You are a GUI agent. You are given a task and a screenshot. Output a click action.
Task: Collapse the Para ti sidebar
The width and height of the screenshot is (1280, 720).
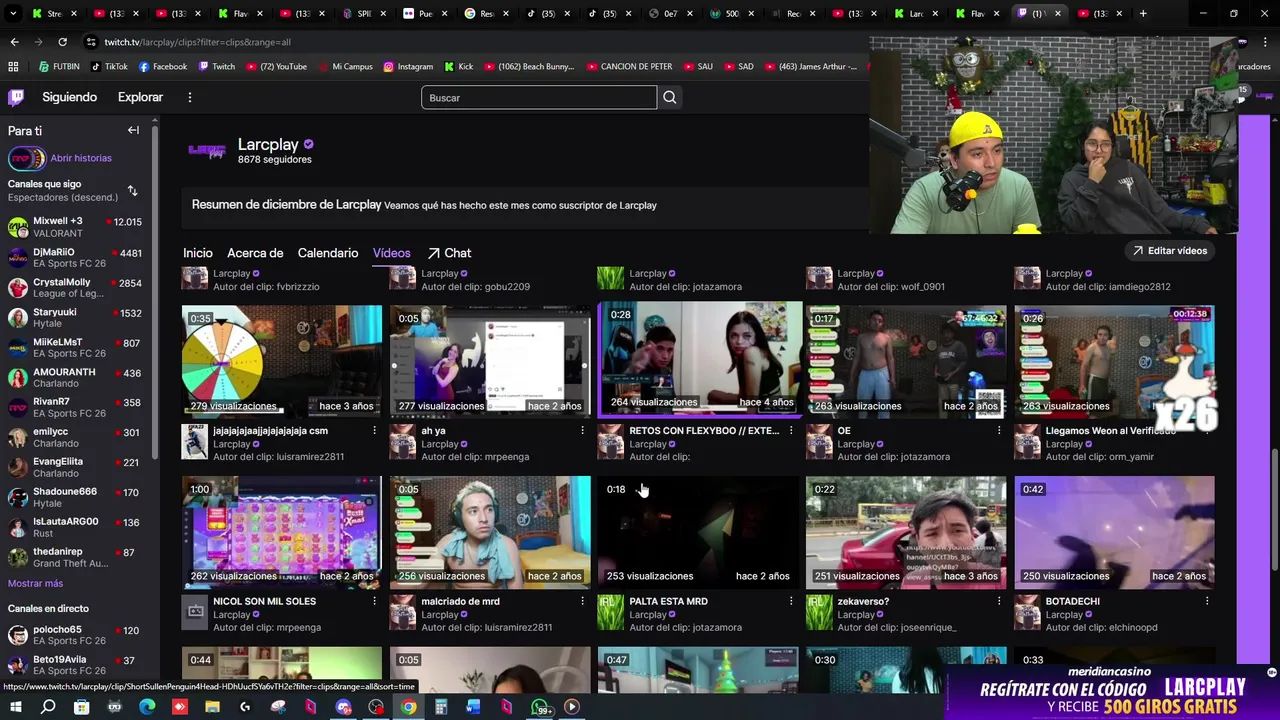tap(133, 130)
